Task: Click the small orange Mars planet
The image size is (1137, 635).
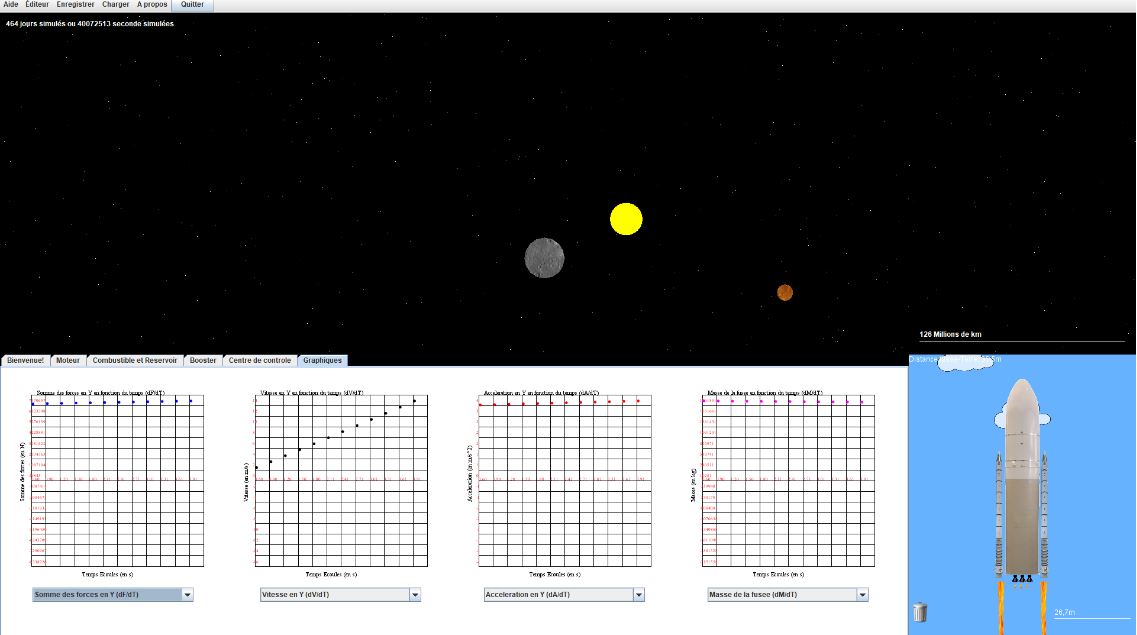Action: click(x=785, y=292)
